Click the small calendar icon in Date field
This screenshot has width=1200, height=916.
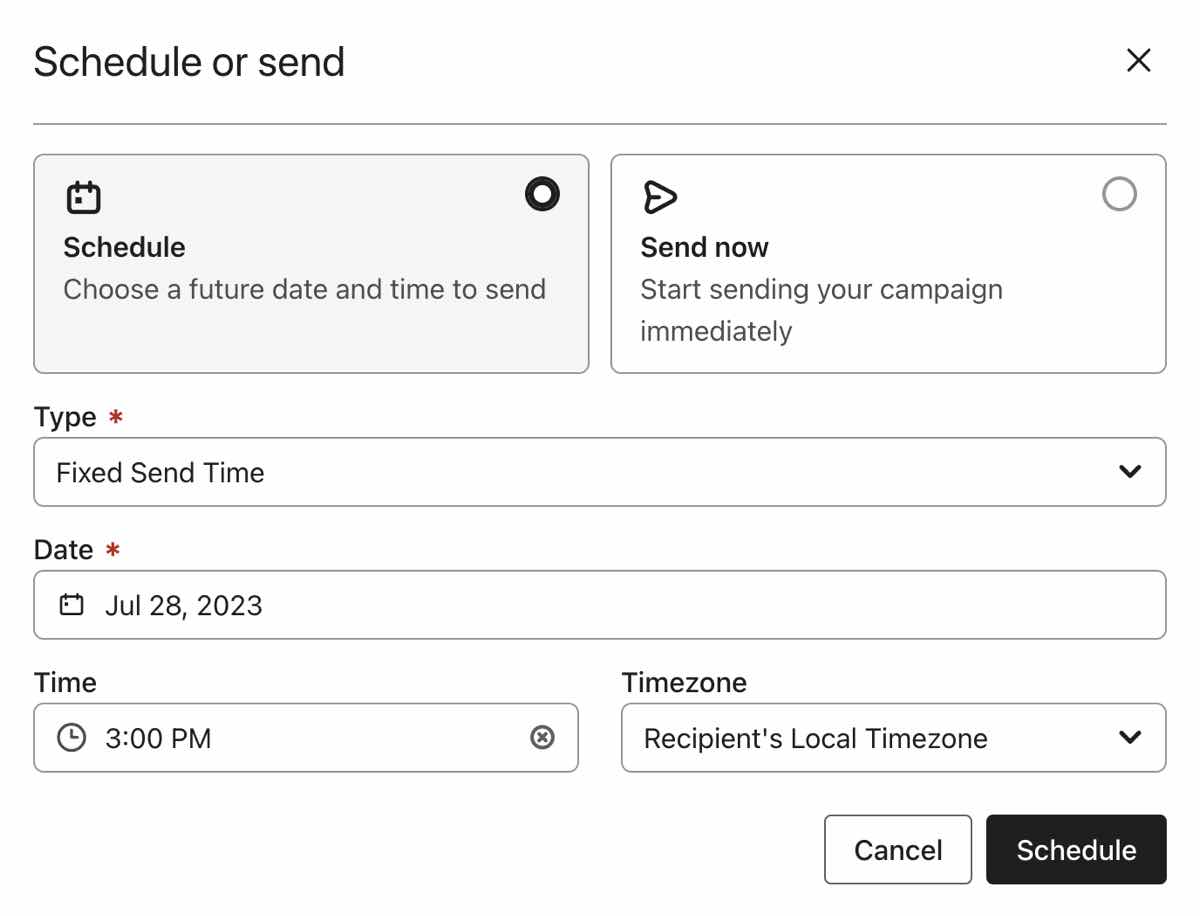point(71,605)
